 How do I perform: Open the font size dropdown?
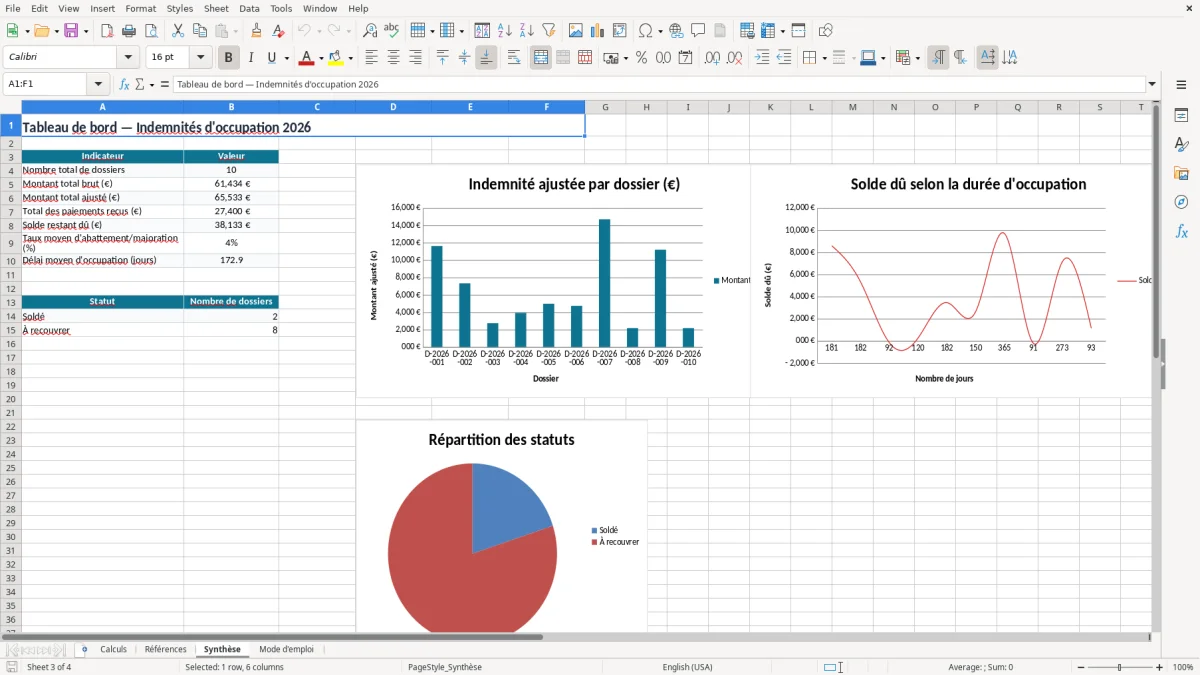click(x=201, y=58)
